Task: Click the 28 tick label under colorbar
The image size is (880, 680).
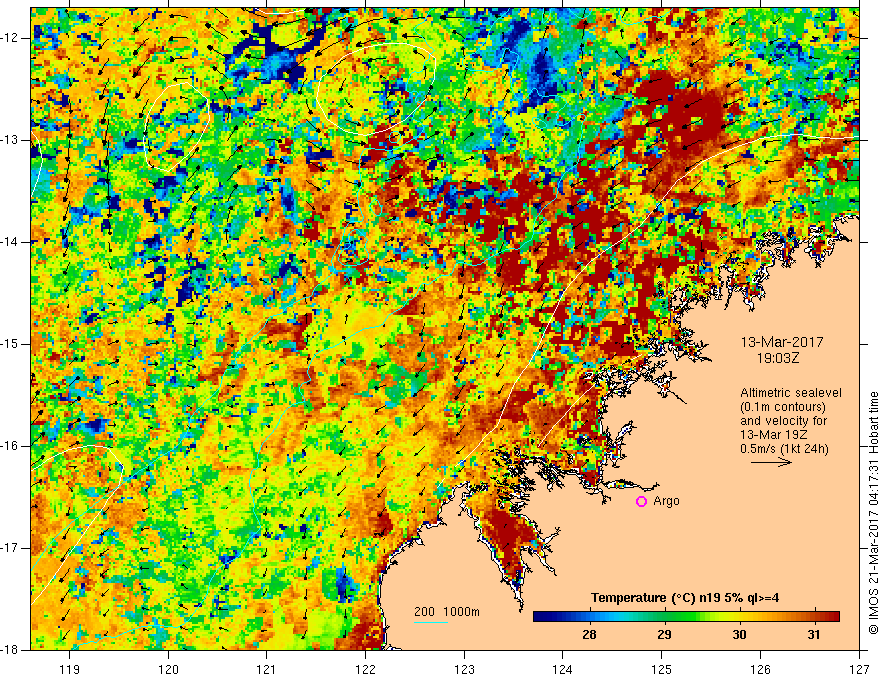Action: pos(589,634)
